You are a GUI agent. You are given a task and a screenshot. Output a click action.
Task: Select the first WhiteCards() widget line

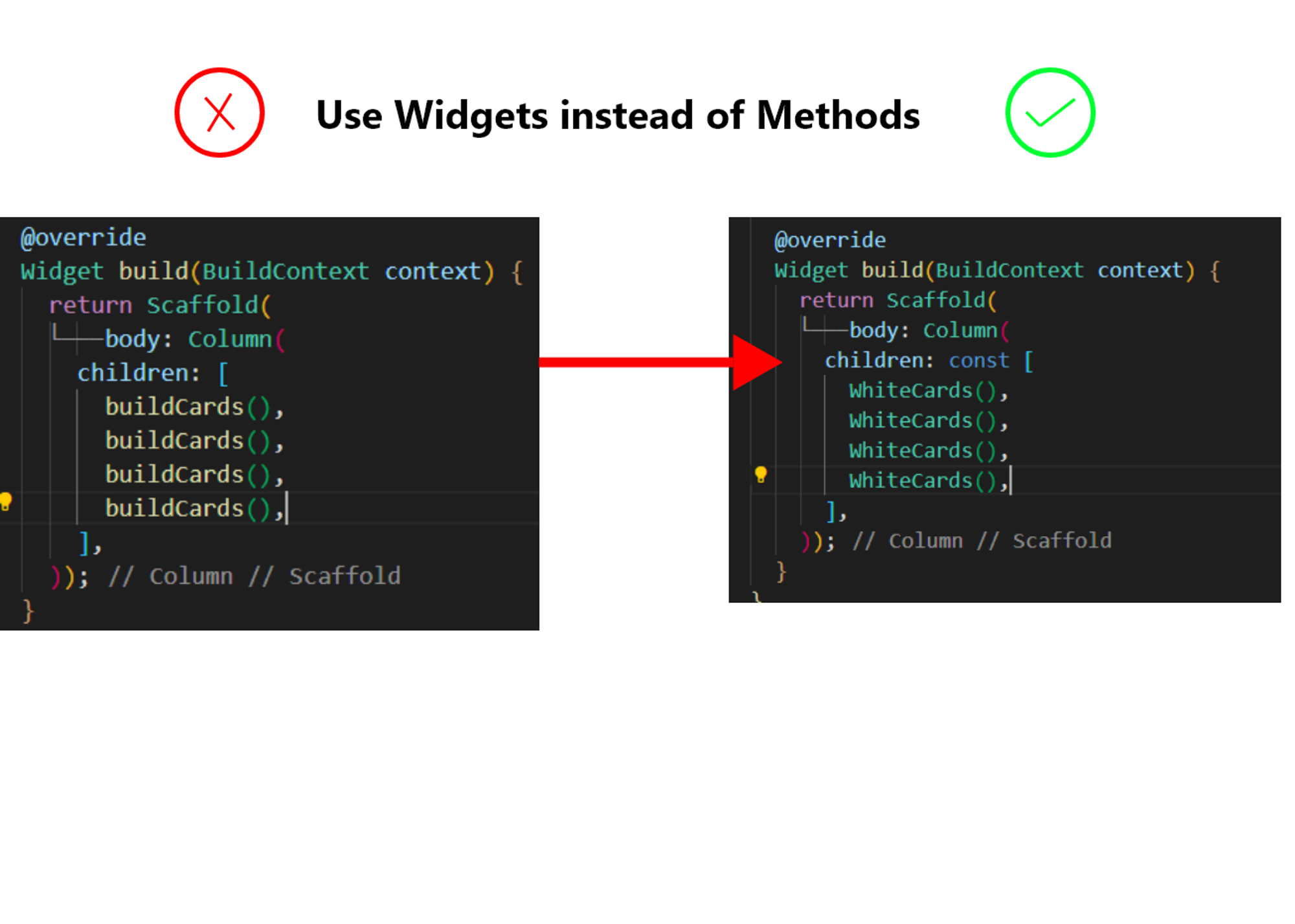click(x=929, y=390)
